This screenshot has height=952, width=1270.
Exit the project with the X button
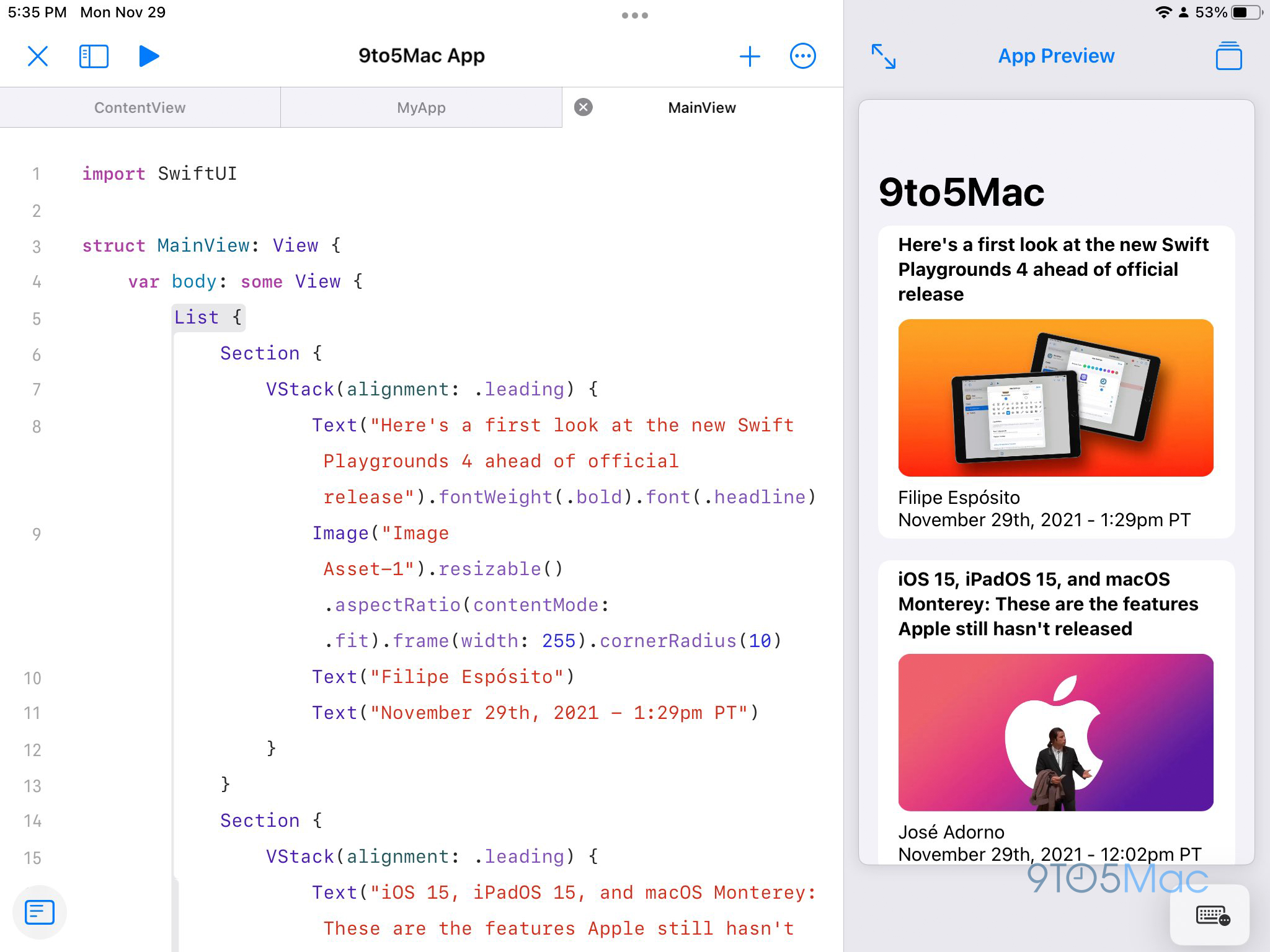pyautogui.click(x=38, y=56)
